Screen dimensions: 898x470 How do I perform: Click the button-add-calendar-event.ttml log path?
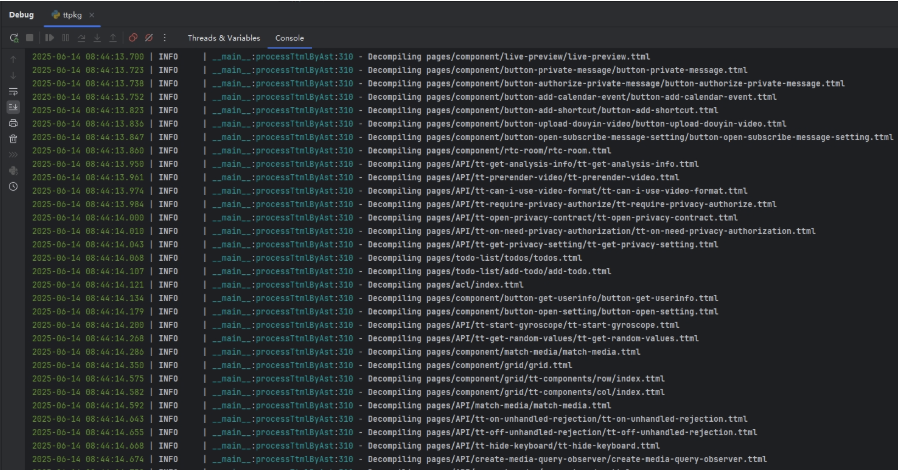(601, 97)
